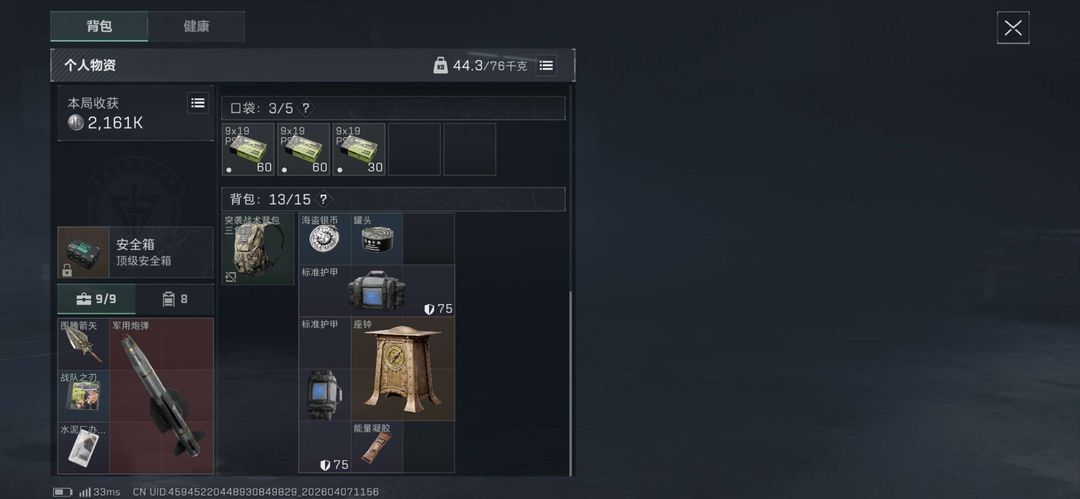1080x499 pixels.
Task: Switch to the tab showing 8
Action: [x=174, y=299]
